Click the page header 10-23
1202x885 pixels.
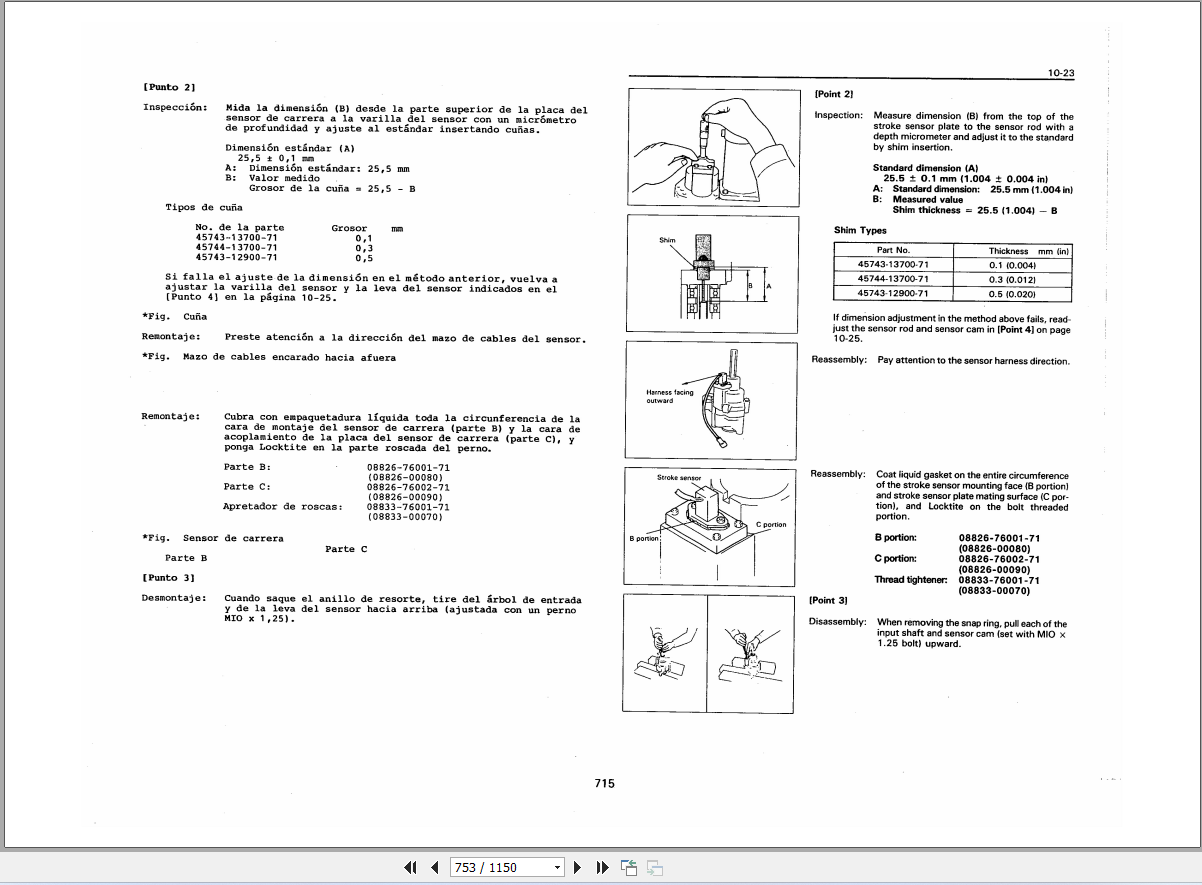pyautogui.click(x=1061, y=73)
